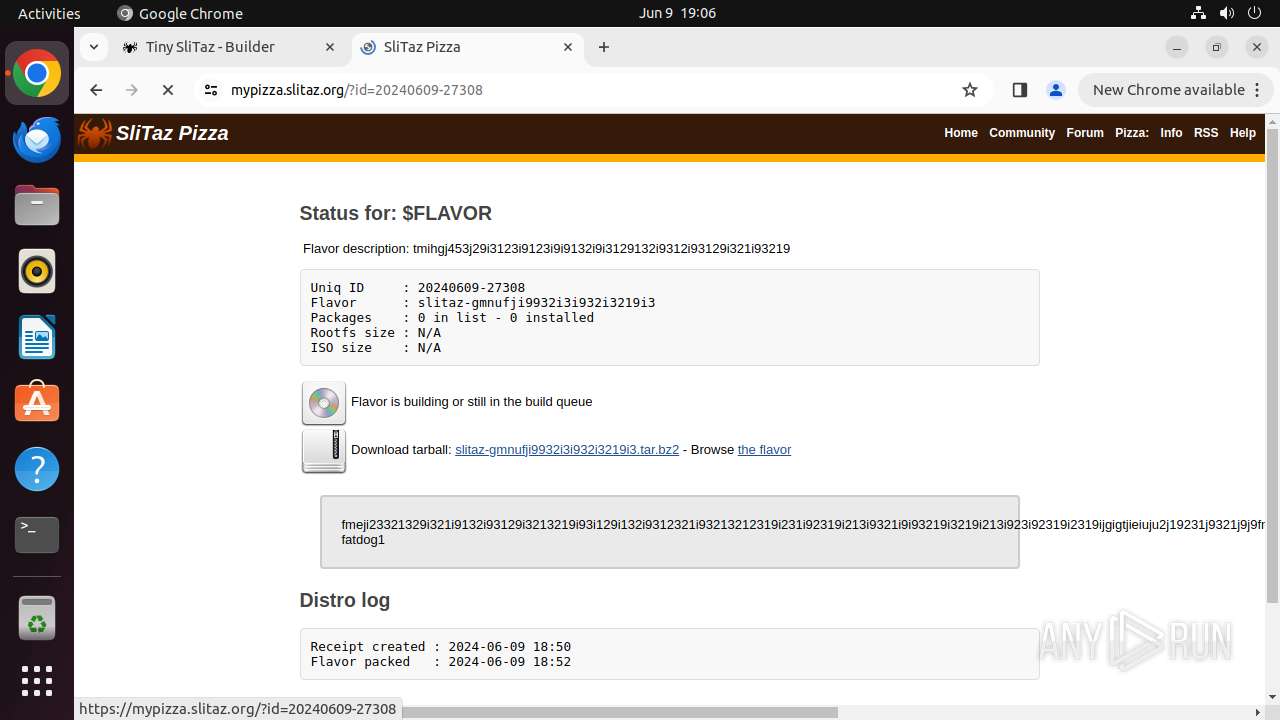Open the RSS feed link
This screenshot has height=720, width=1280.
click(x=1206, y=133)
